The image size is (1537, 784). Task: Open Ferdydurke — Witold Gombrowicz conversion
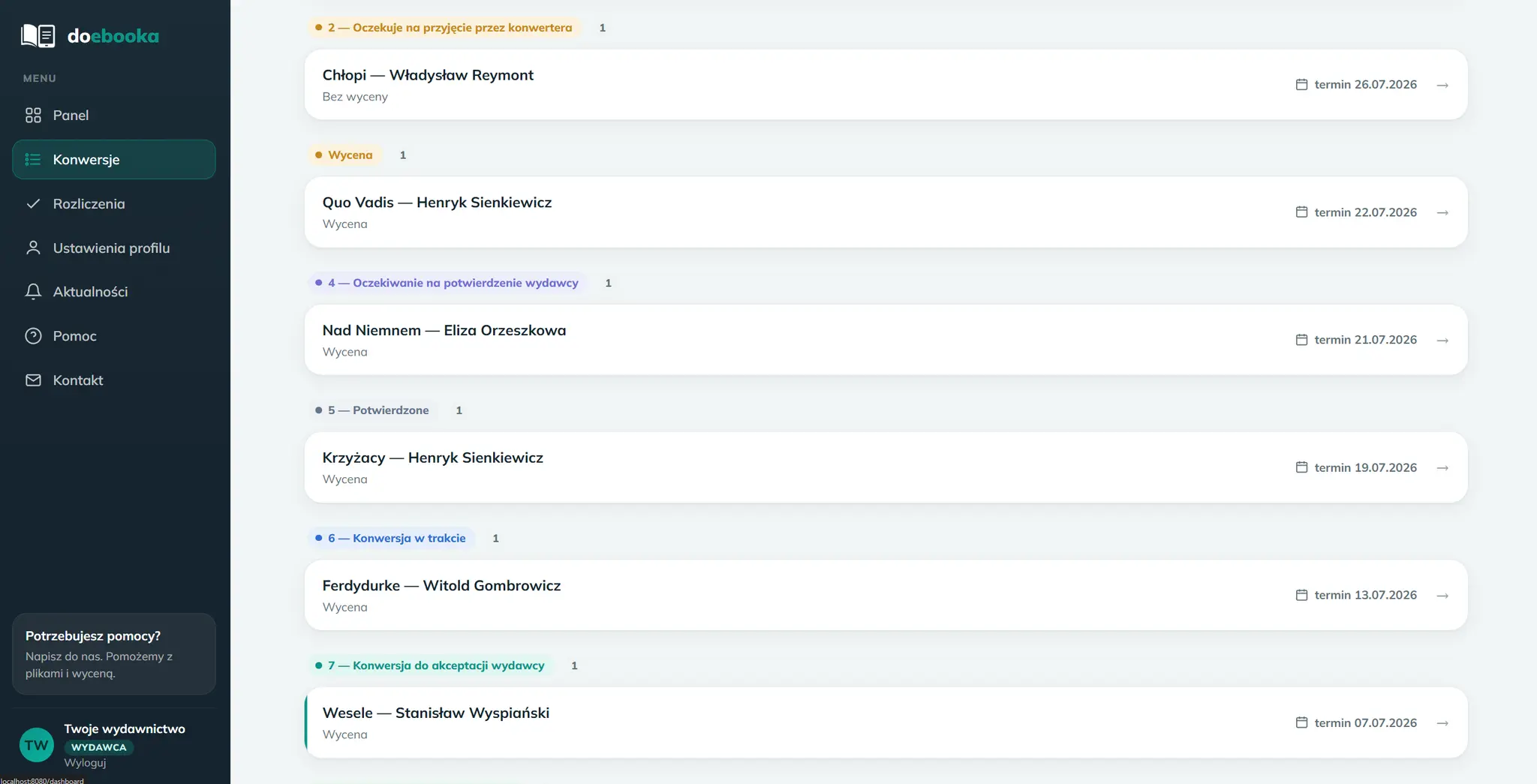[886, 595]
